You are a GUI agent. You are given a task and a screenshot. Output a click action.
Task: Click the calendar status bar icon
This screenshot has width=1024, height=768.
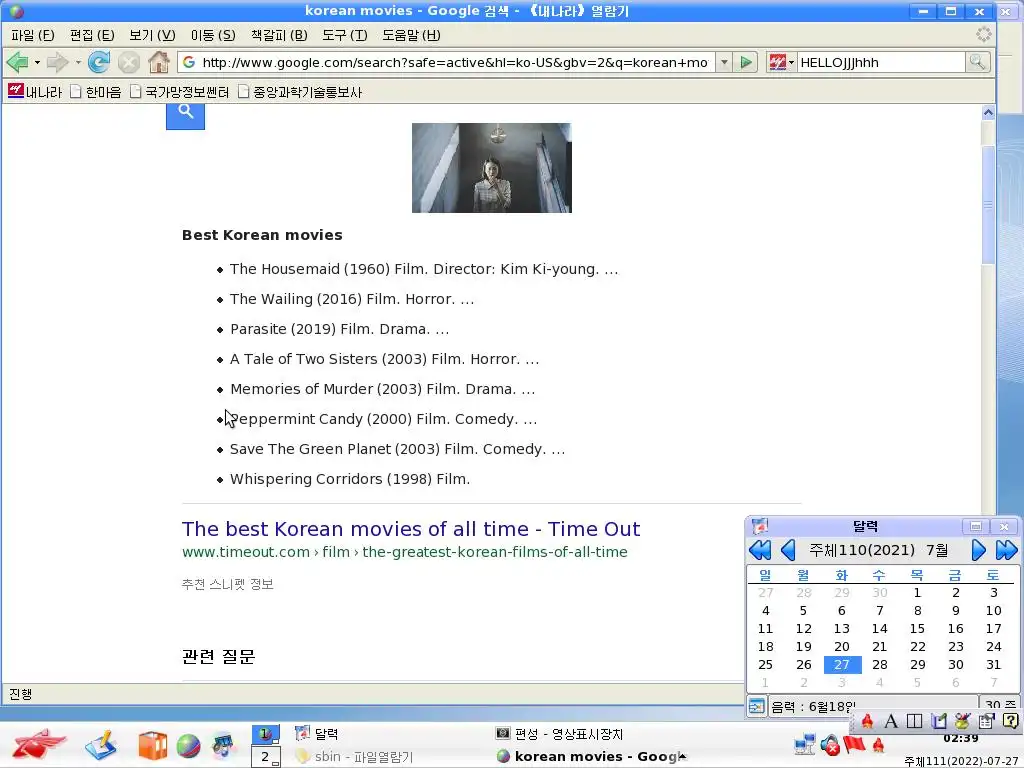click(x=757, y=706)
